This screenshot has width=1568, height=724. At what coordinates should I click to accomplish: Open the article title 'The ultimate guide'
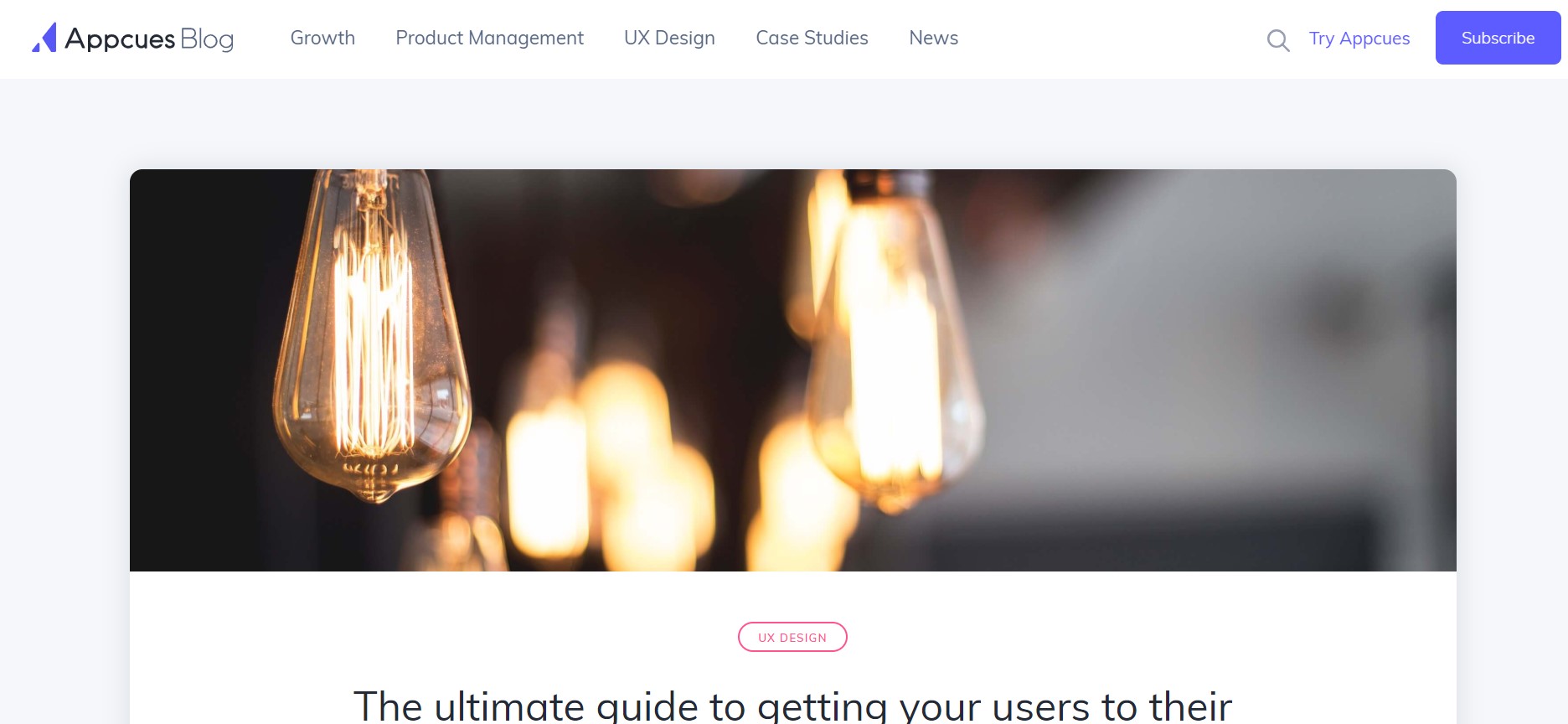tap(792, 706)
